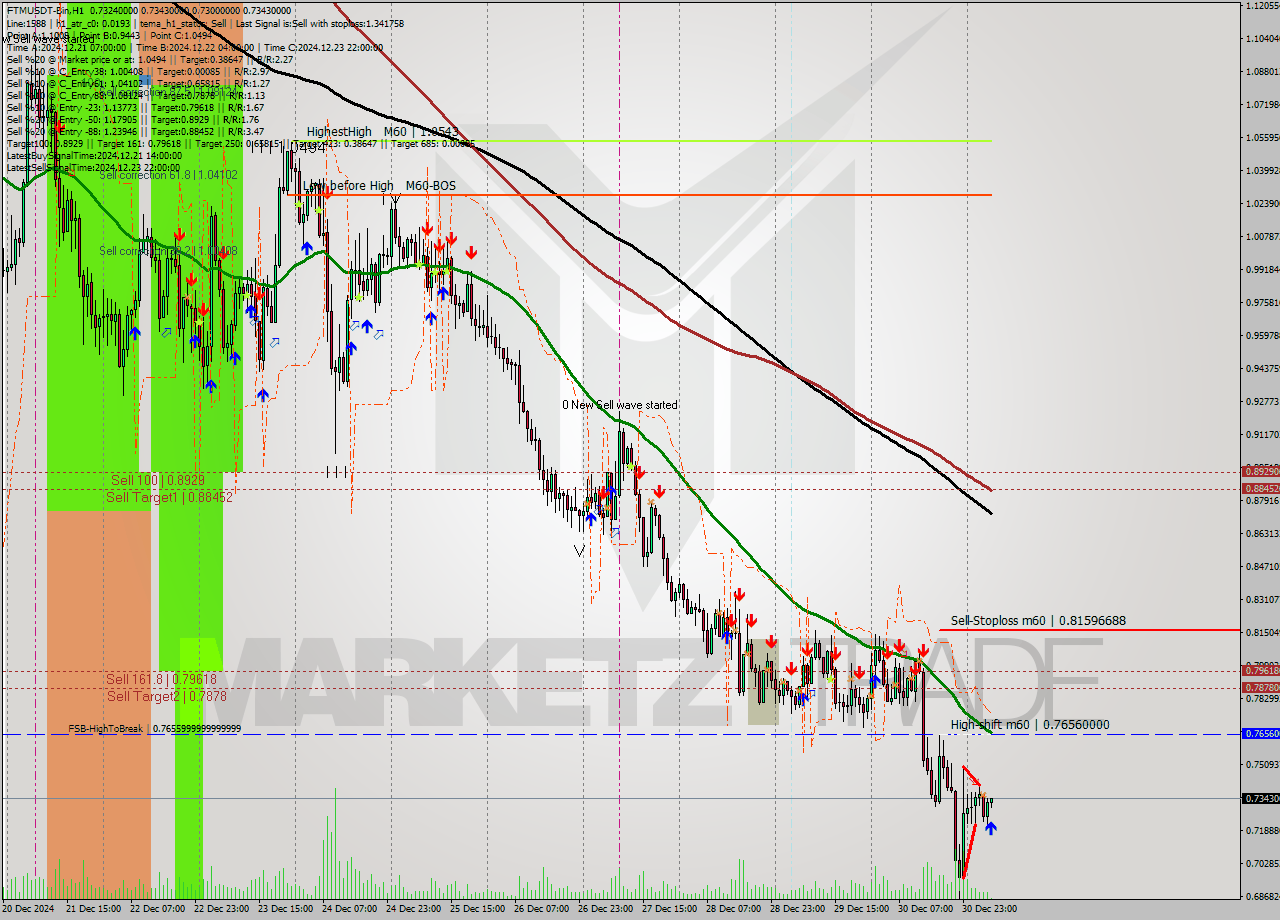
Task: Select the 'Sell 161.8 | 0.79618' label
Action: 161,679
